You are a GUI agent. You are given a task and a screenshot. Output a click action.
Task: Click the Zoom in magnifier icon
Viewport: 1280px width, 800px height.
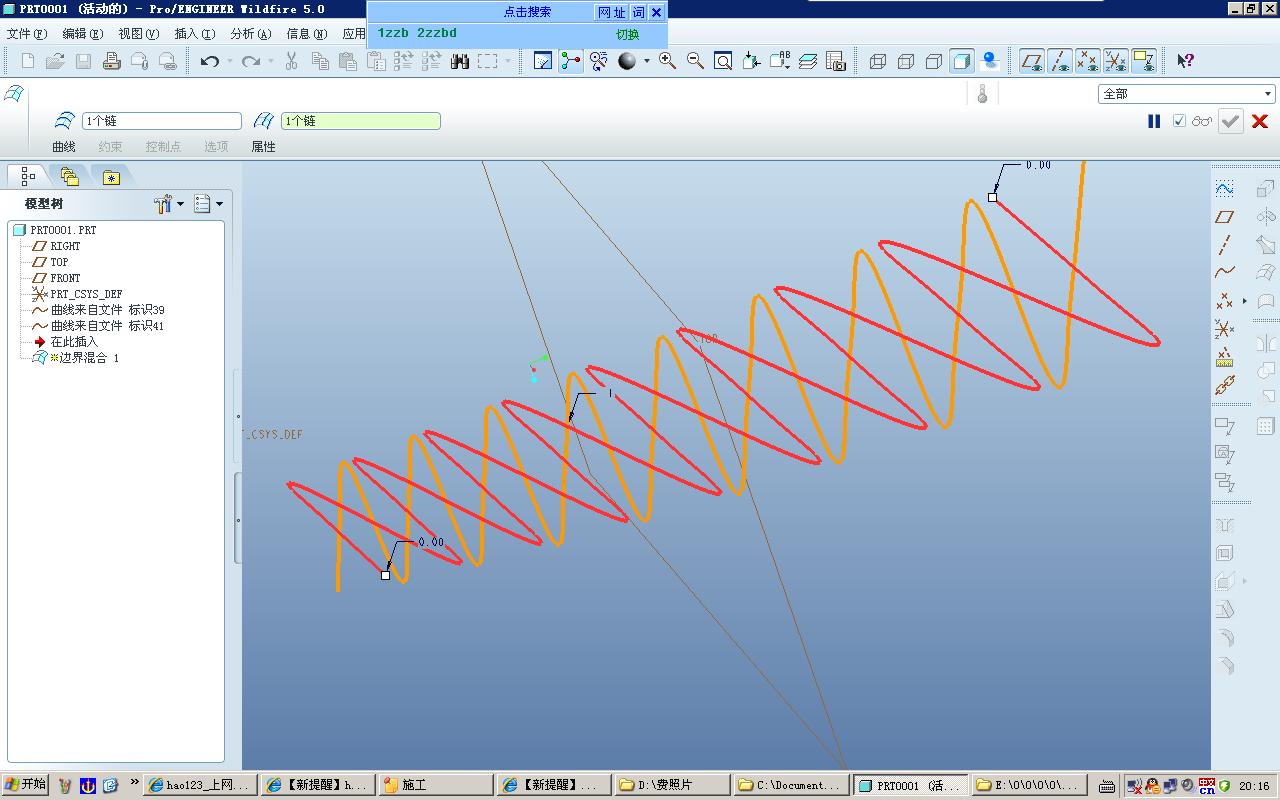tap(667, 61)
